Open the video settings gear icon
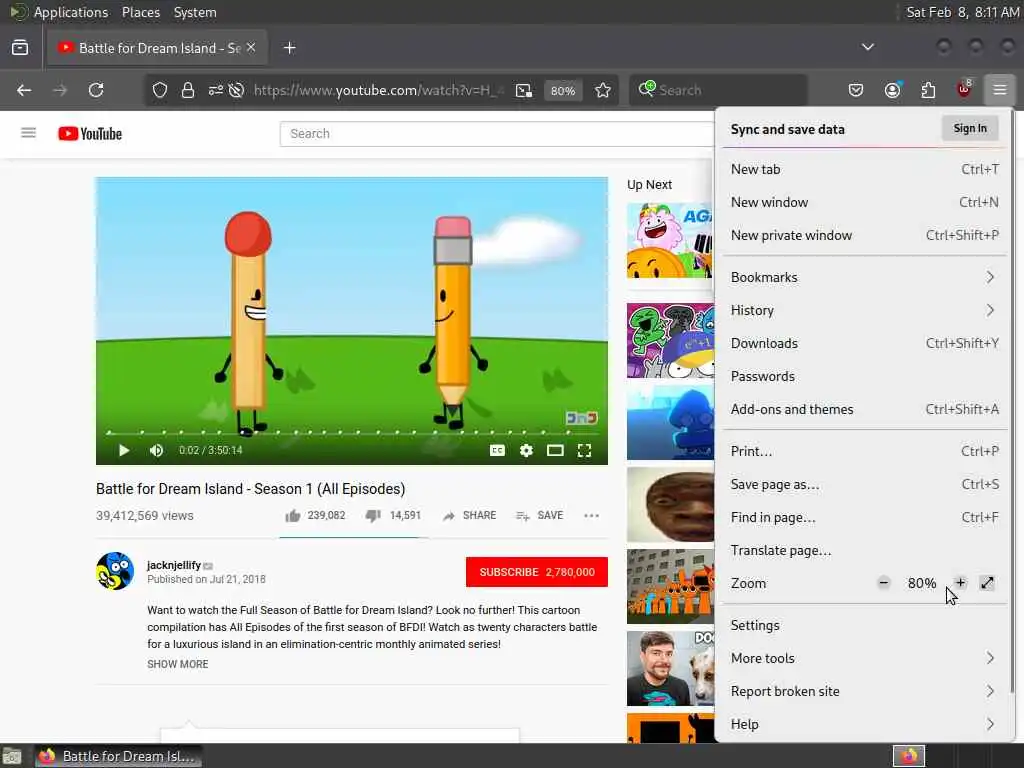This screenshot has width=1024, height=768. coord(526,450)
